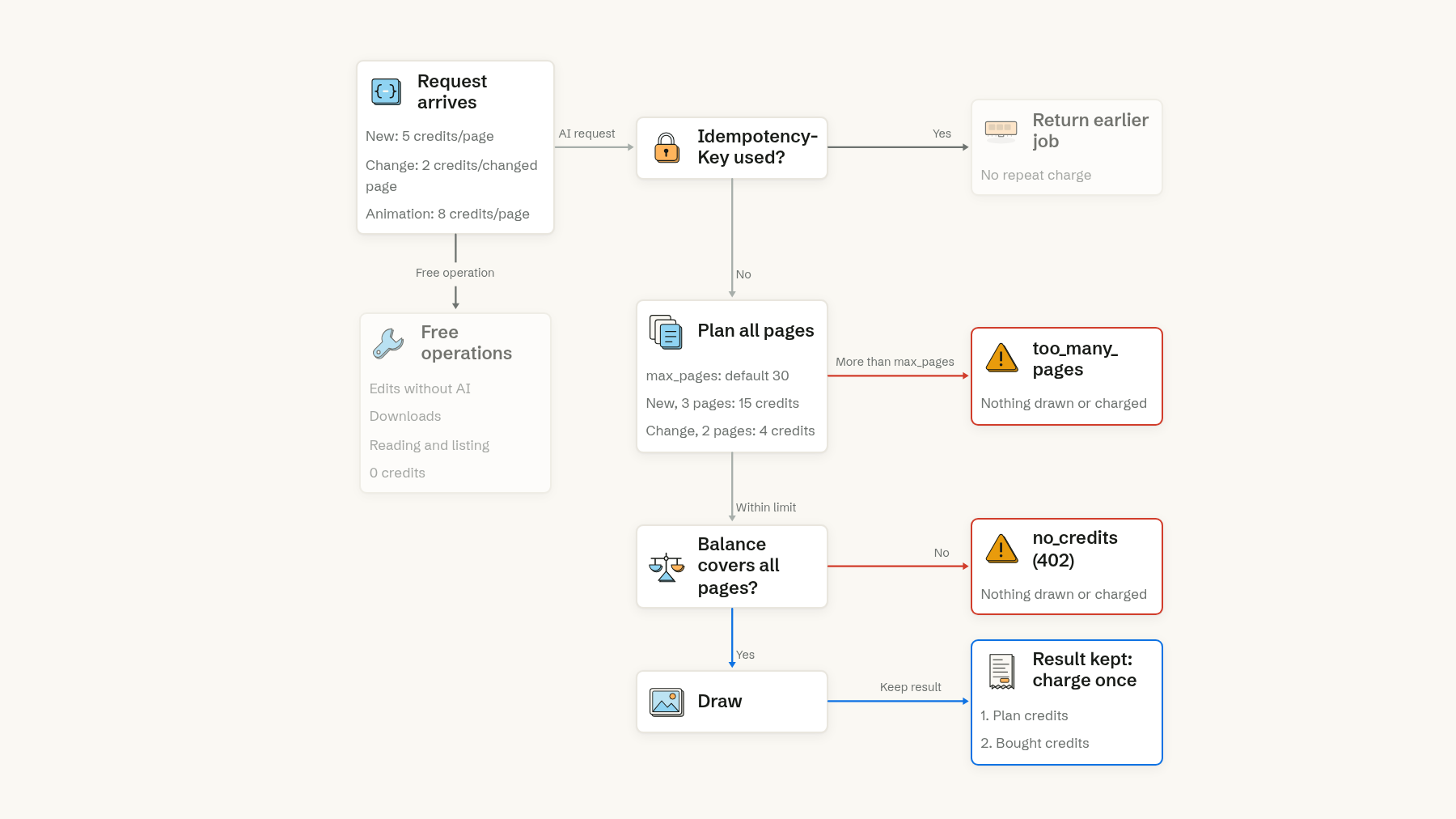
Task: Click the curly braces icon in Request arrives
Action: (x=386, y=91)
